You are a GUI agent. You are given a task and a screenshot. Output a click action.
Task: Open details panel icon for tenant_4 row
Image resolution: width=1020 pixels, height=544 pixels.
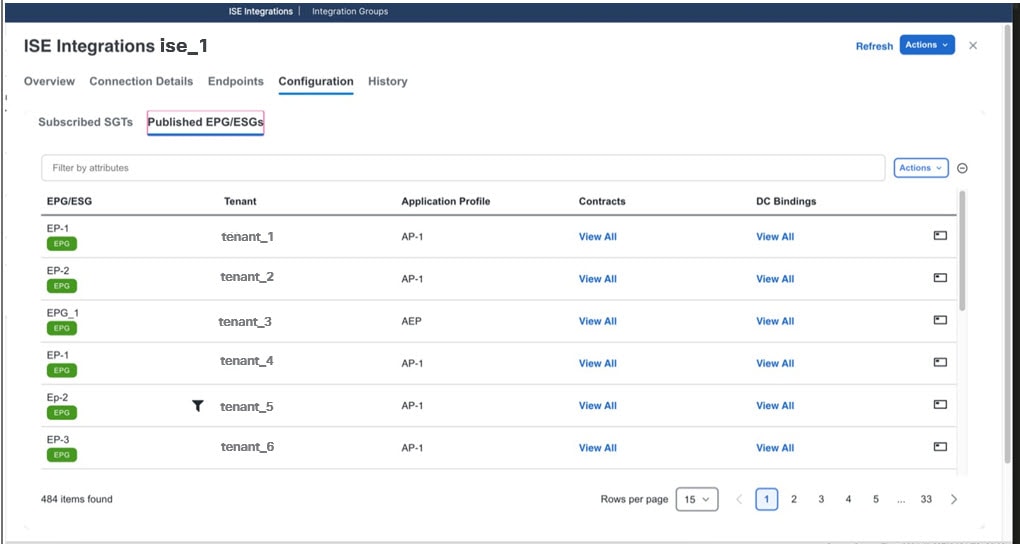[x=940, y=362]
